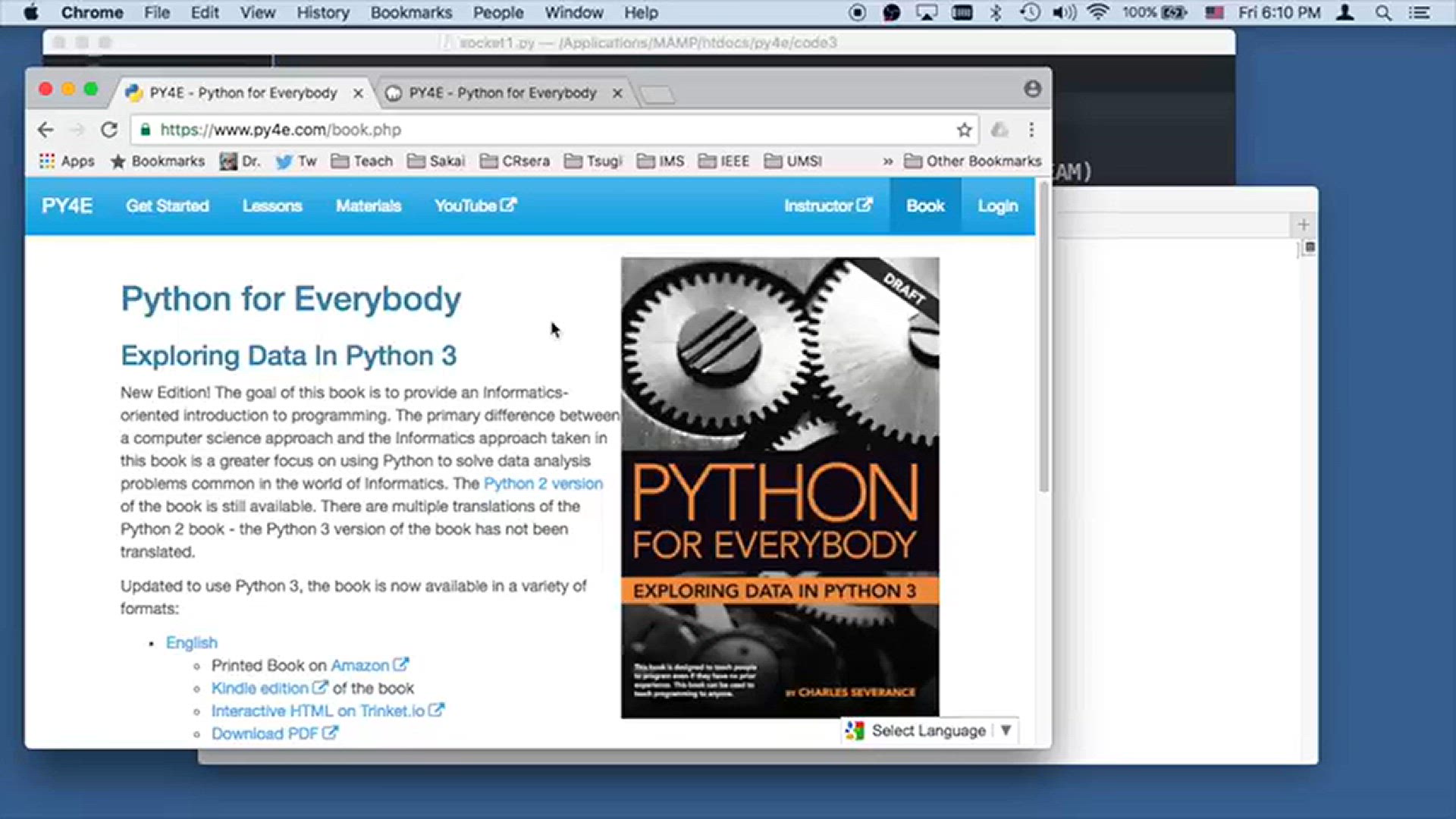Select the Book navbar item

pyautogui.click(x=925, y=206)
